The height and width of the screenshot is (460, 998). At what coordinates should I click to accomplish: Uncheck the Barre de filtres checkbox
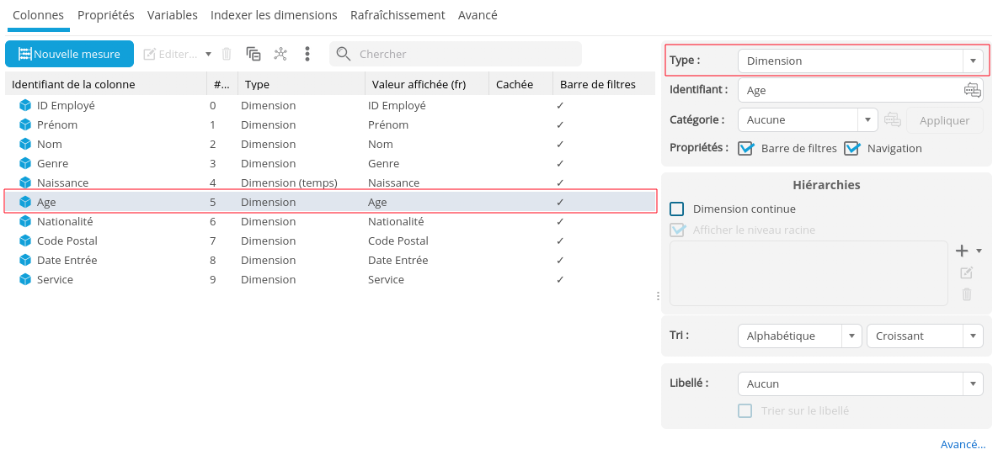[x=745, y=148]
